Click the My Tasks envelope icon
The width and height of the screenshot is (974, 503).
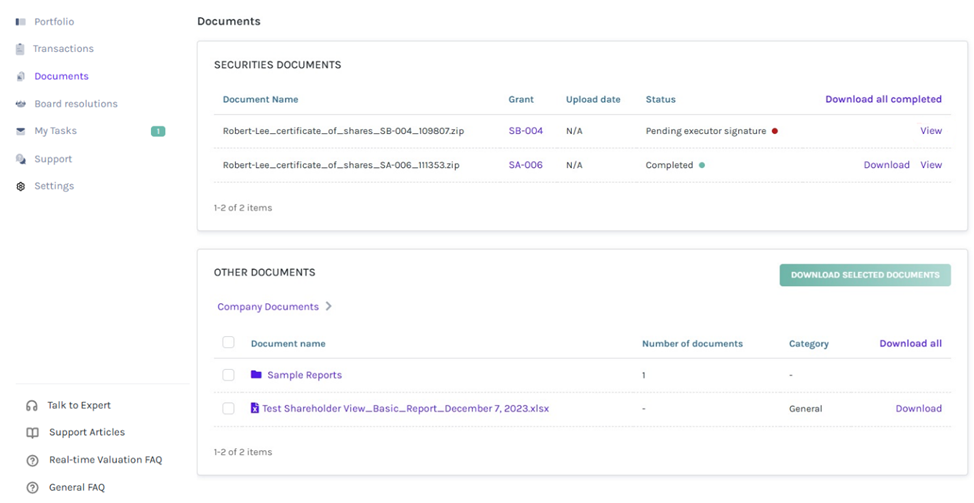click(x=21, y=131)
